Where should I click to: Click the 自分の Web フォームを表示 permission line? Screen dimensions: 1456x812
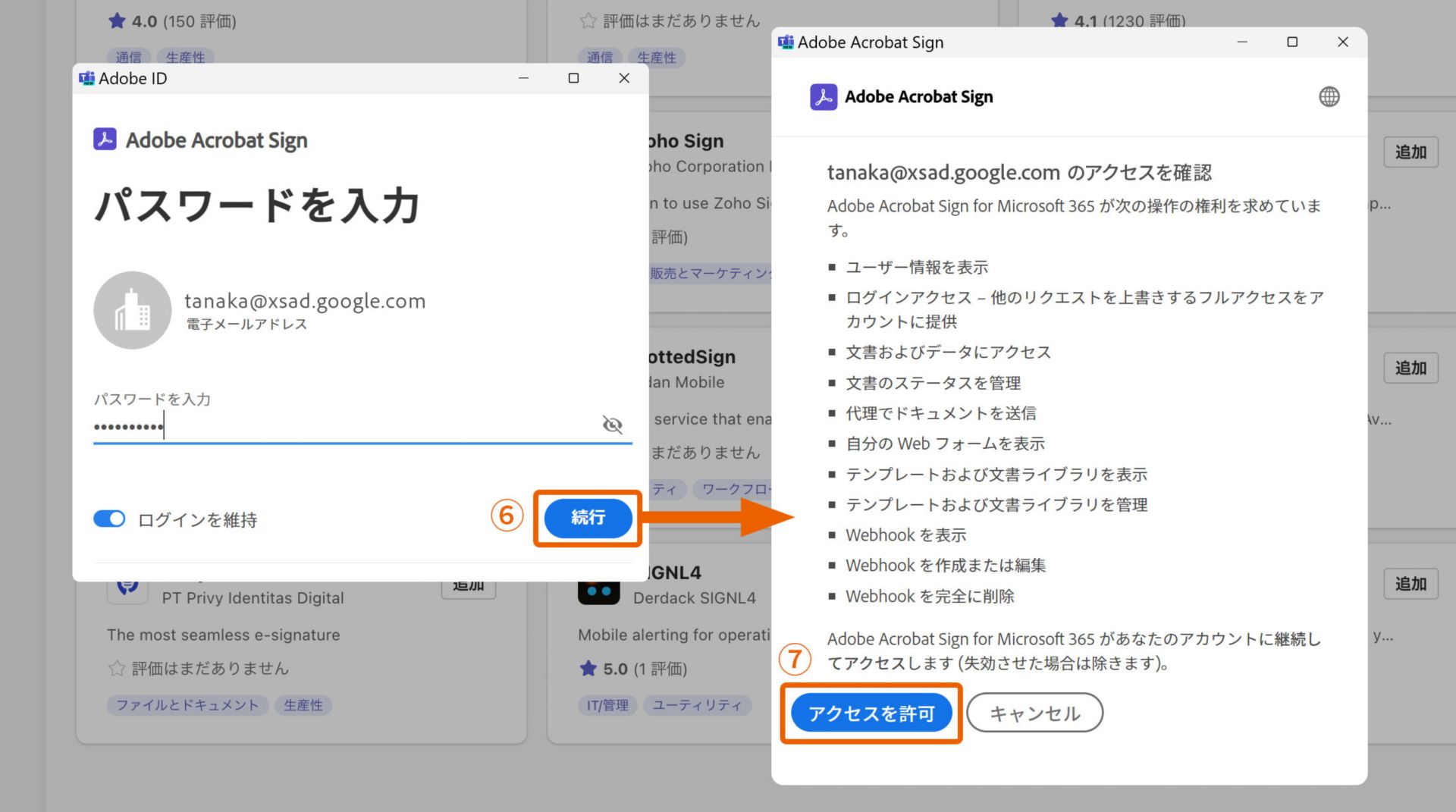(946, 444)
